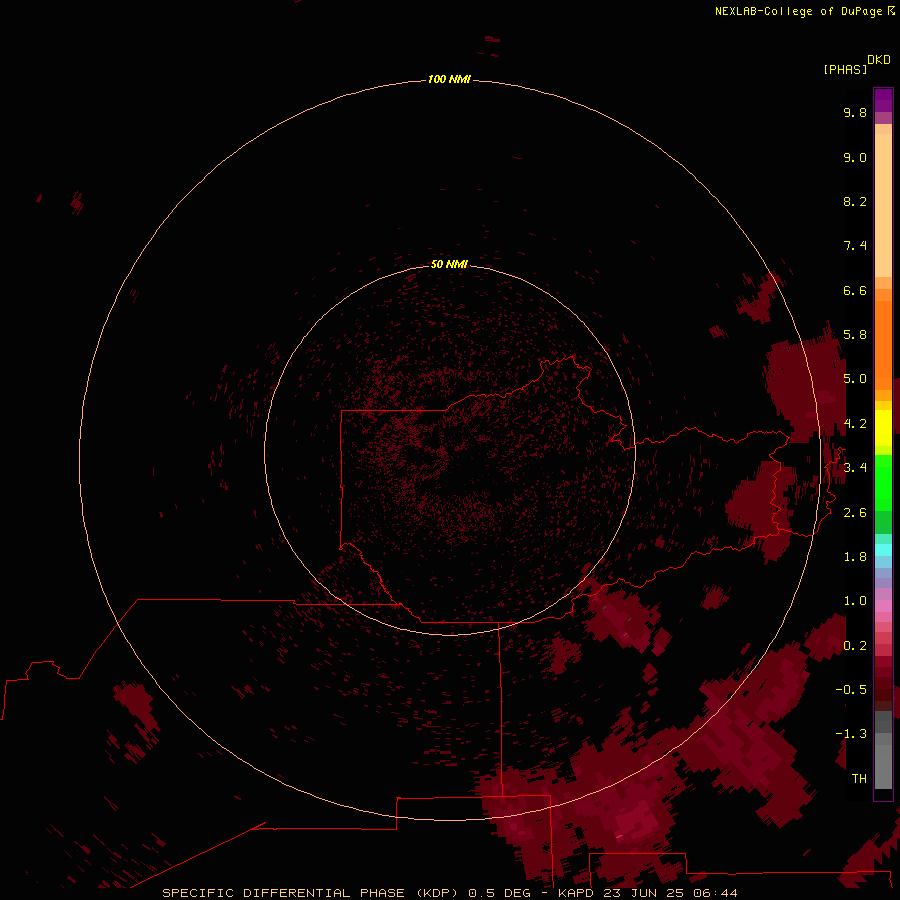Click the -1.3 value on the scale
The height and width of the screenshot is (900, 900).
(851, 734)
